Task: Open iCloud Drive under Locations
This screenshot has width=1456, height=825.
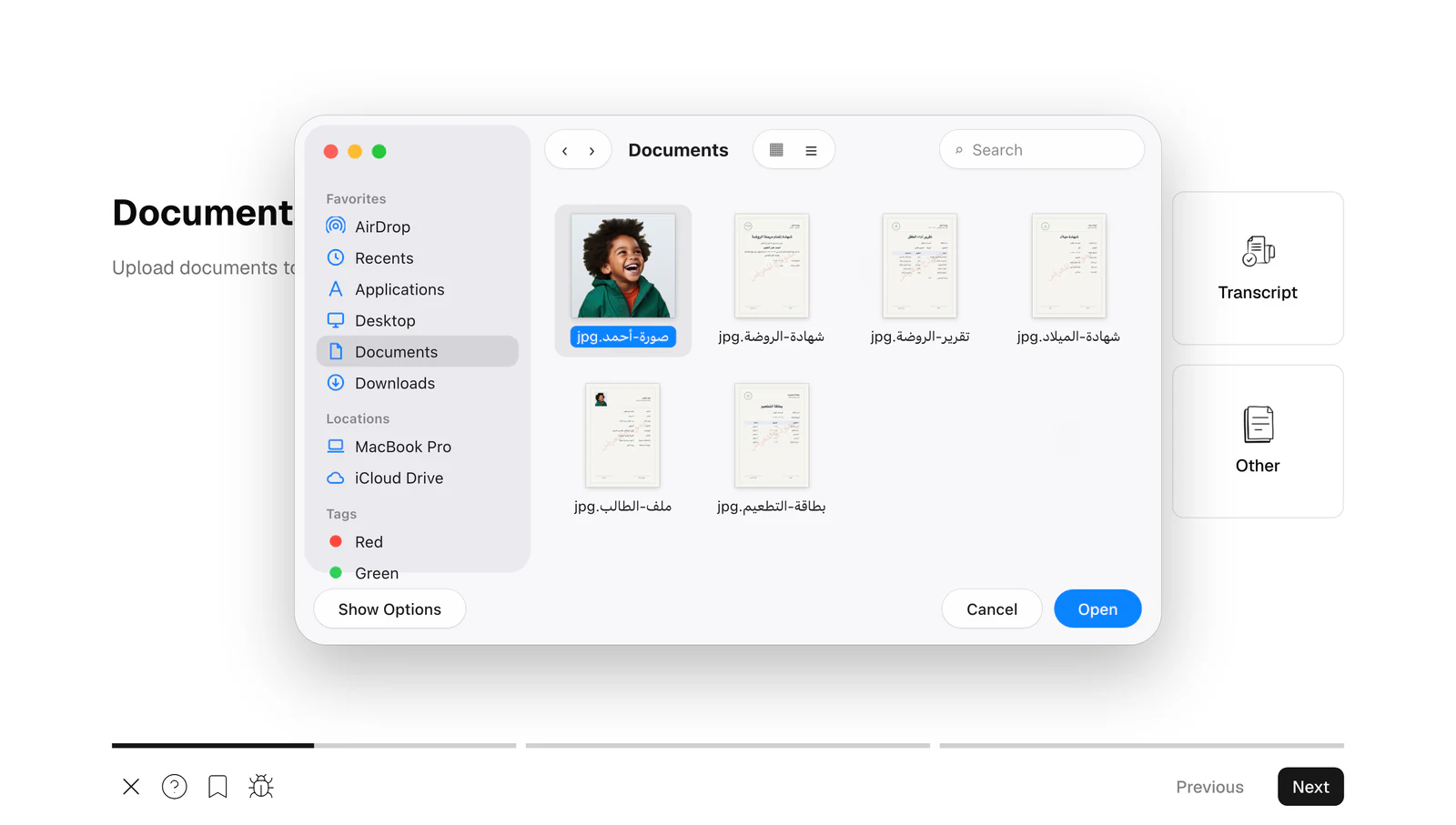Action: (x=417, y=478)
